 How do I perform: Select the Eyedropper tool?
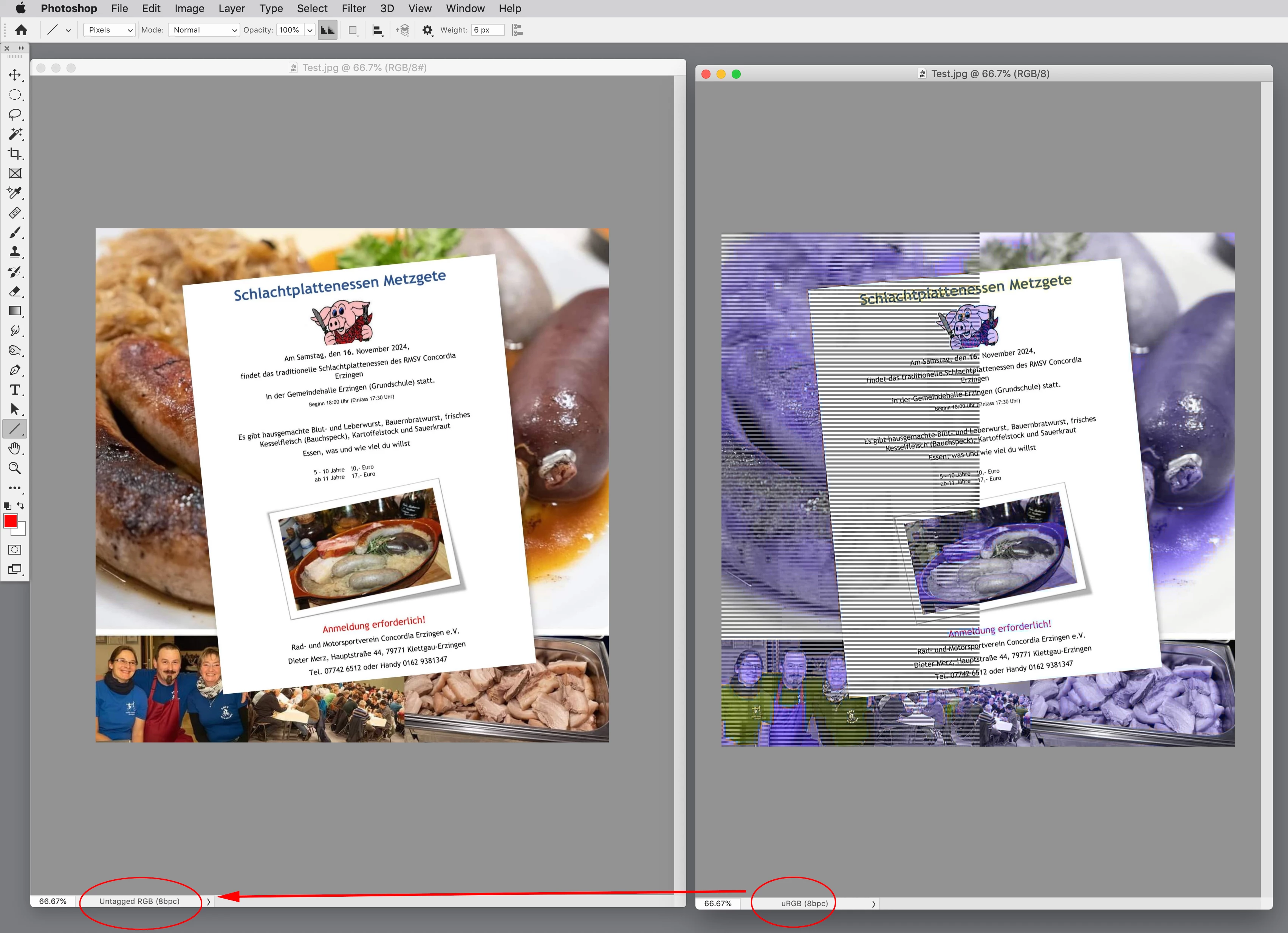(x=15, y=193)
